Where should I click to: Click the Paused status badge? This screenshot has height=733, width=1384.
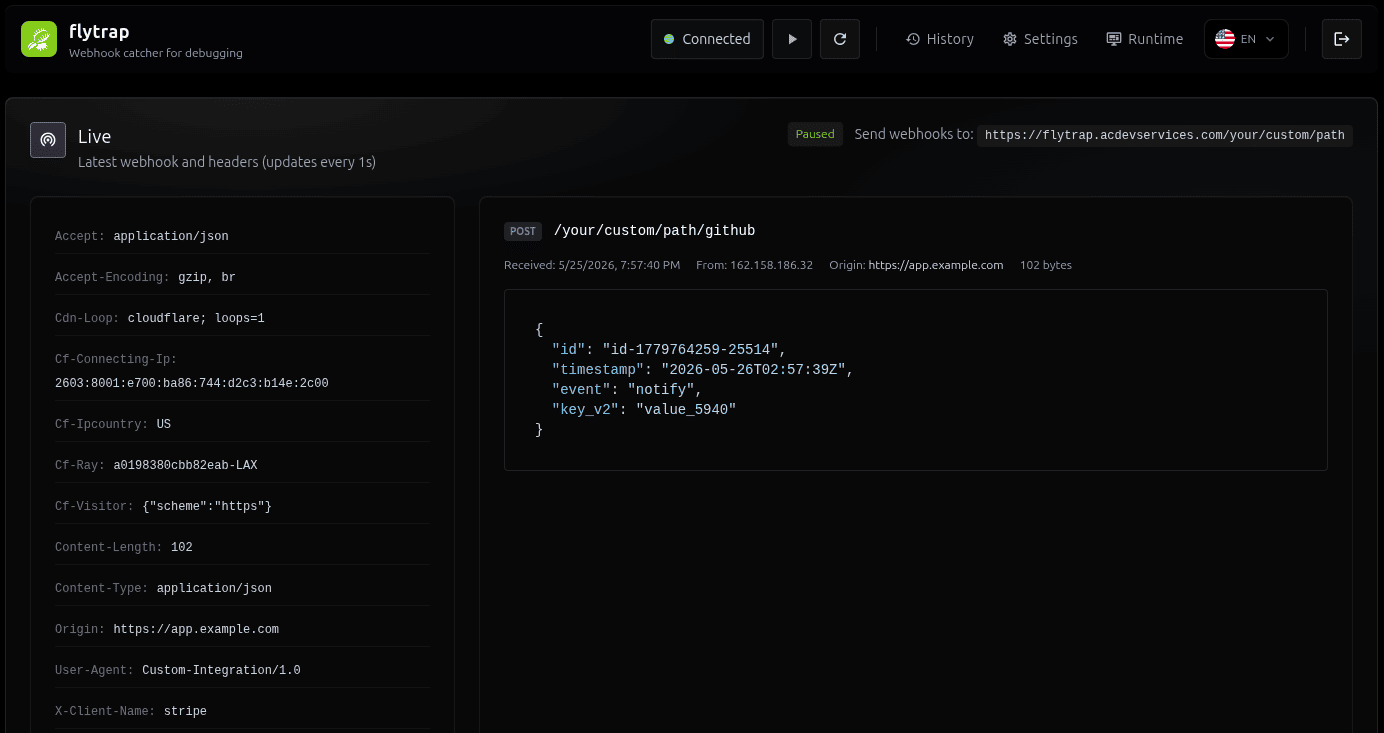[x=815, y=134]
